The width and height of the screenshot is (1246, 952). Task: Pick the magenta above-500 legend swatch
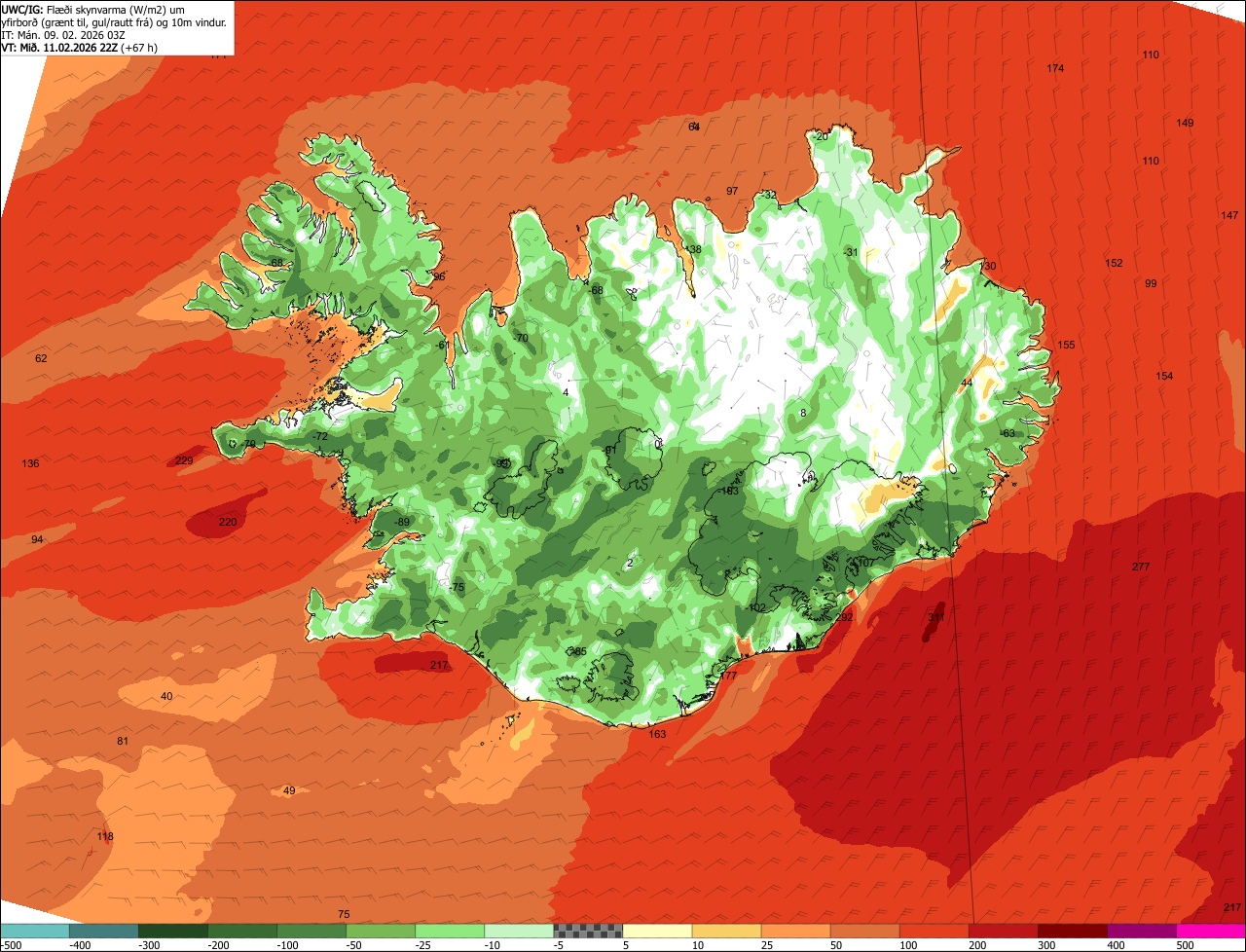pyautogui.click(x=1211, y=931)
